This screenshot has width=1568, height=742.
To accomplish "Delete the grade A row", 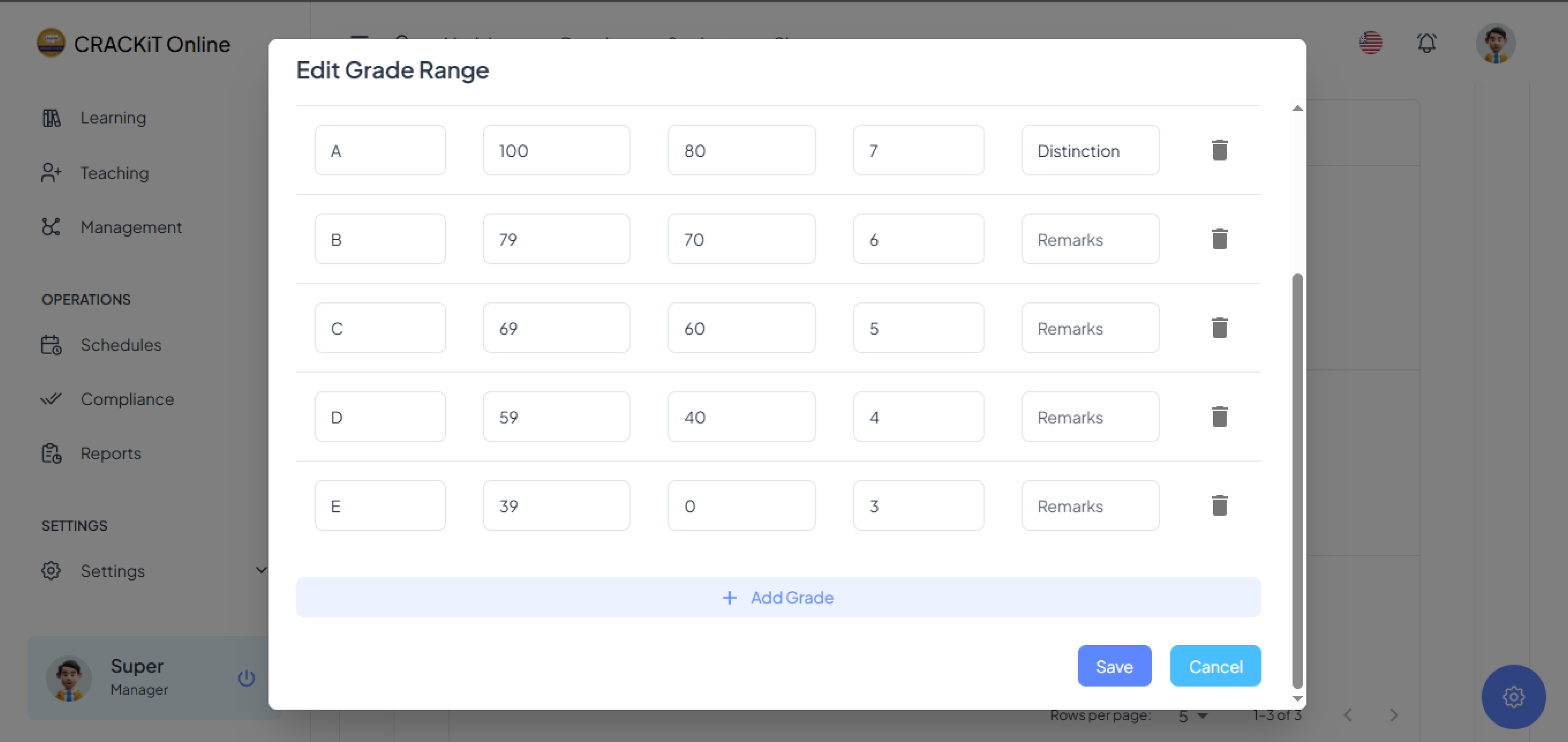I will tap(1219, 150).
